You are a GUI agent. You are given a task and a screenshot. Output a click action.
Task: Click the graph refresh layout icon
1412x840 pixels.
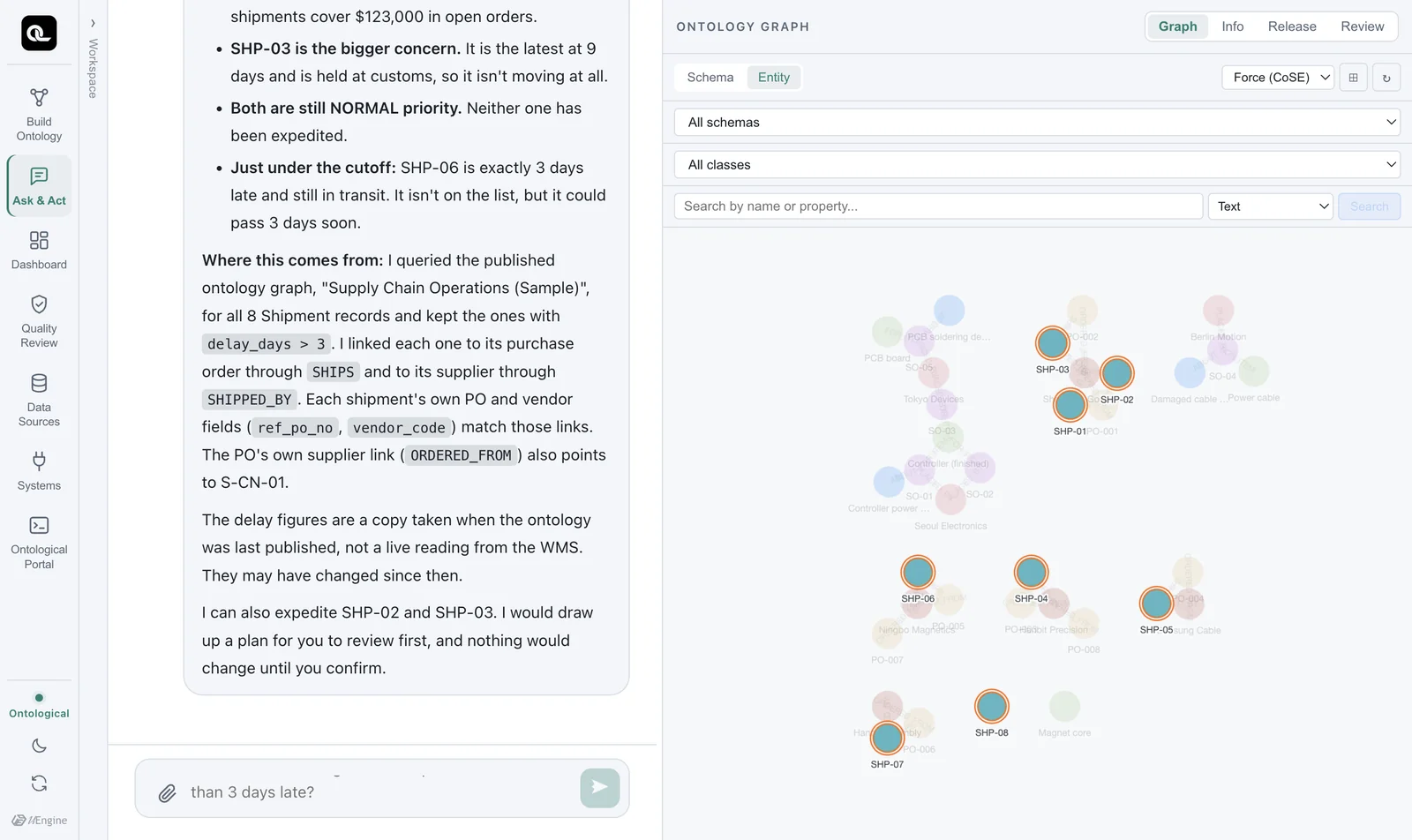click(x=1386, y=78)
